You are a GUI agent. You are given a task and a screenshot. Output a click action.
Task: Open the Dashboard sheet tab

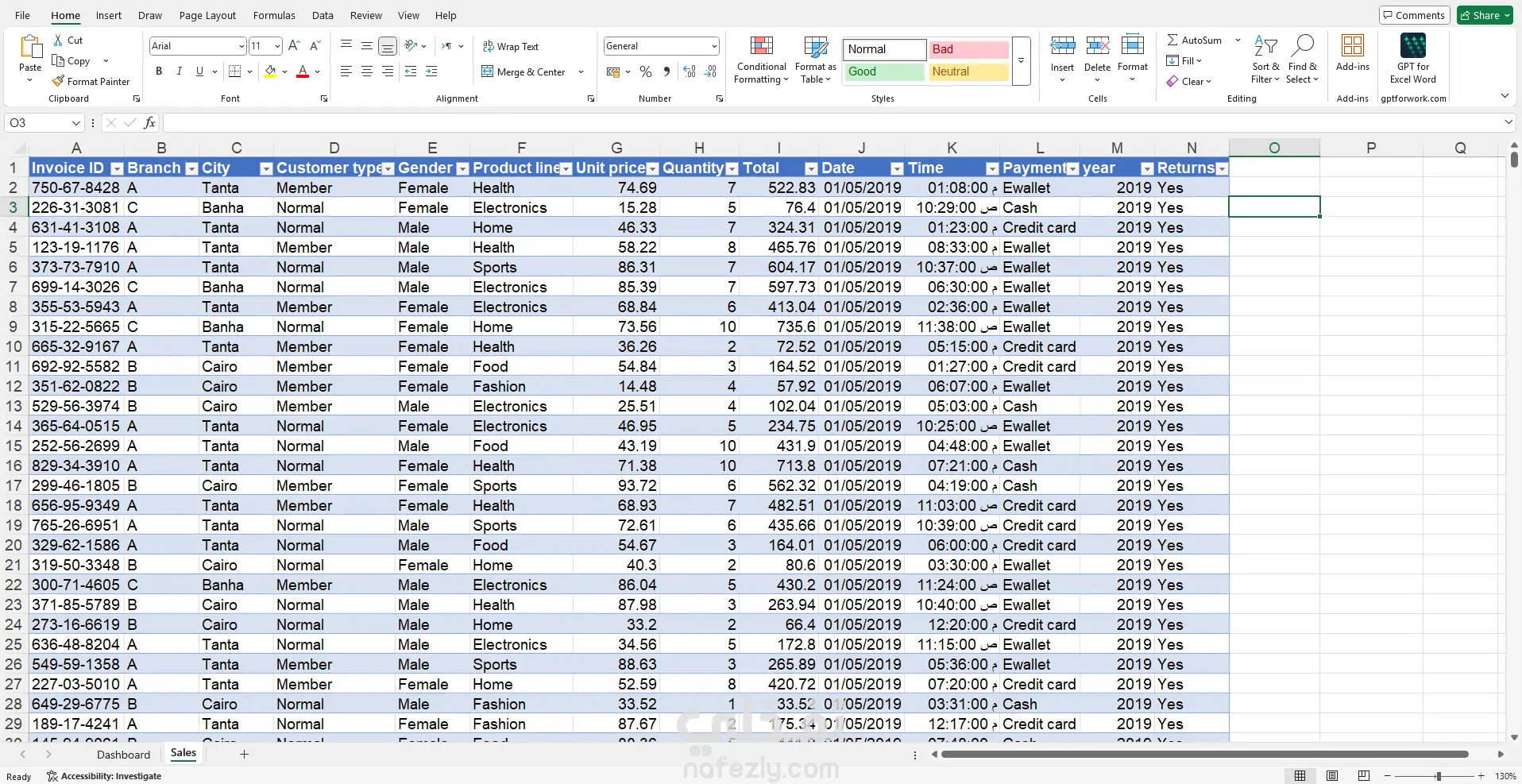123,755
